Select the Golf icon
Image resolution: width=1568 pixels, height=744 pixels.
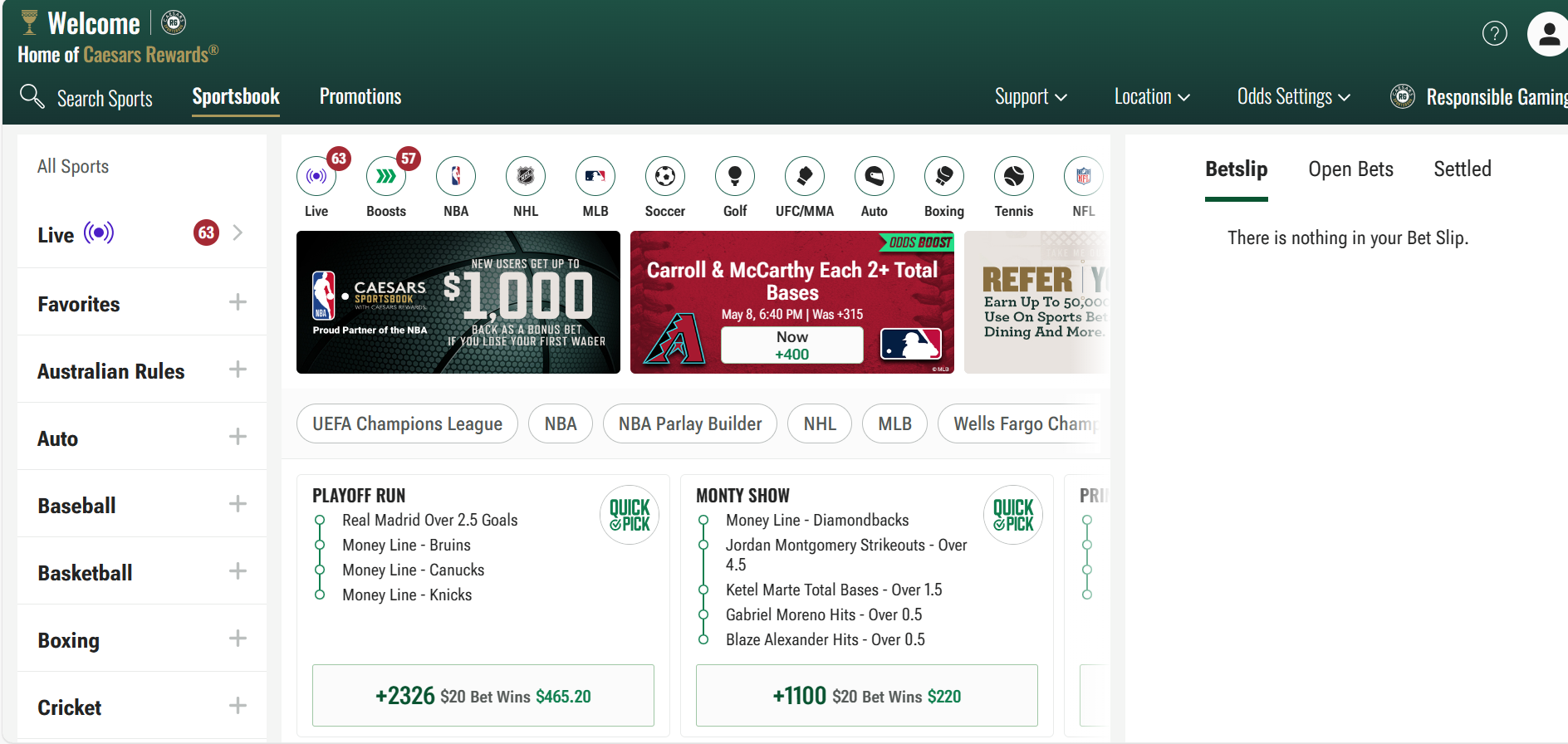click(x=735, y=176)
